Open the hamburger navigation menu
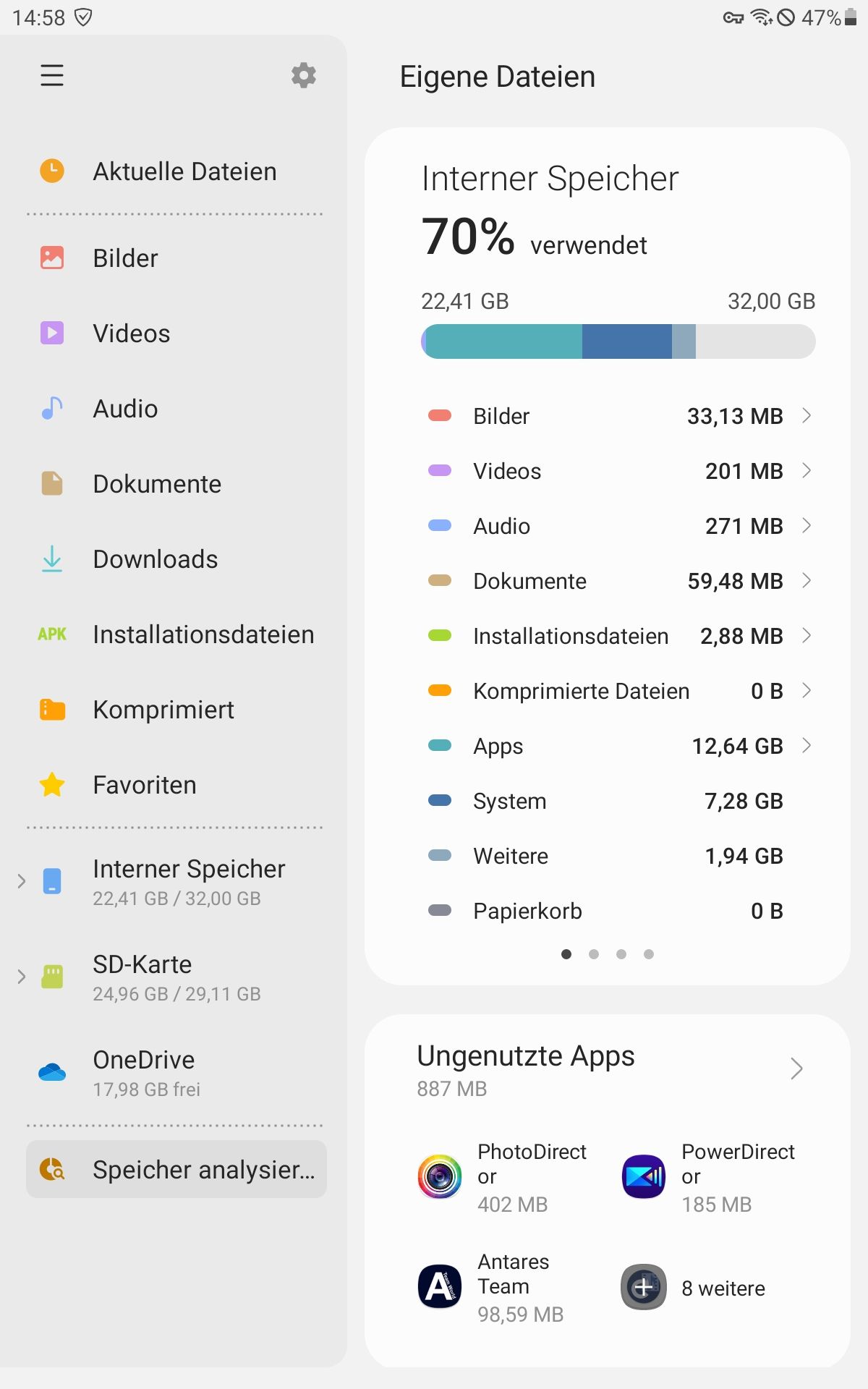The image size is (868, 1389). [x=52, y=75]
